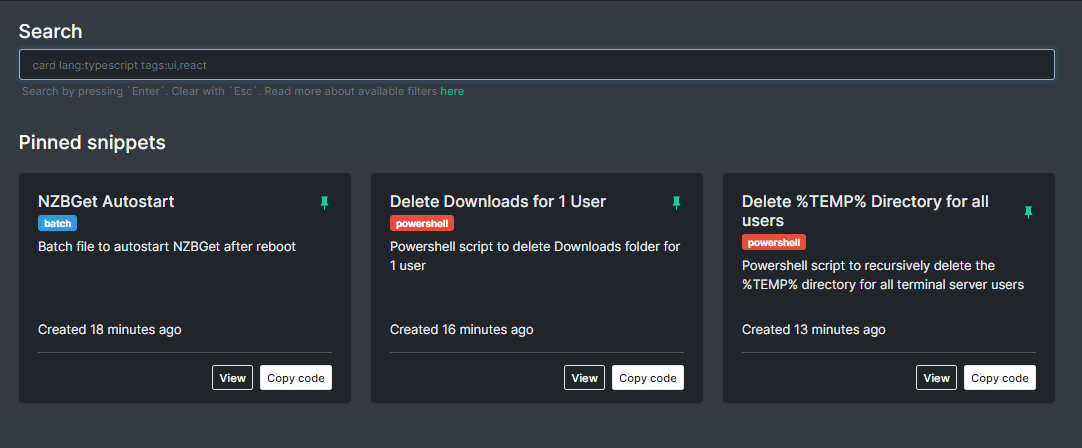This screenshot has width=1082, height=448.
Task: View the Delete %TEMP% Directory snippet
Action: click(x=936, y=378)
